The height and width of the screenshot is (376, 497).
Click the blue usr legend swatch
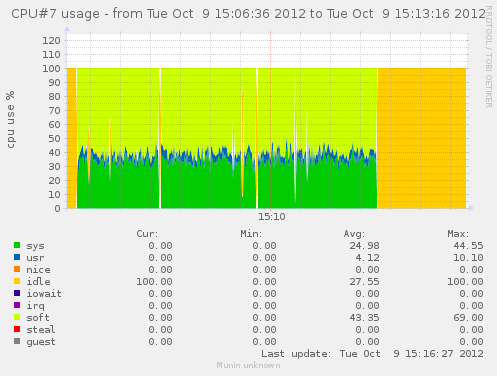coord(17,257)
